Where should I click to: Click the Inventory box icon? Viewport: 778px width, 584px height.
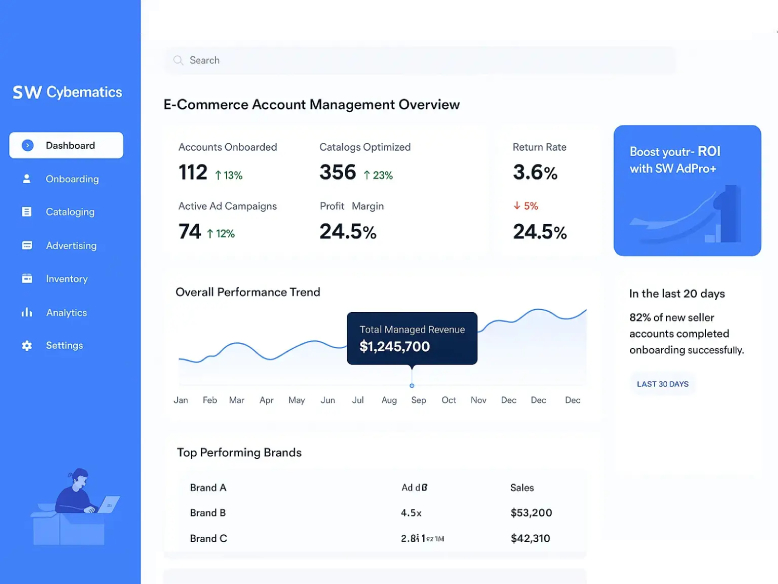(27, 279)
